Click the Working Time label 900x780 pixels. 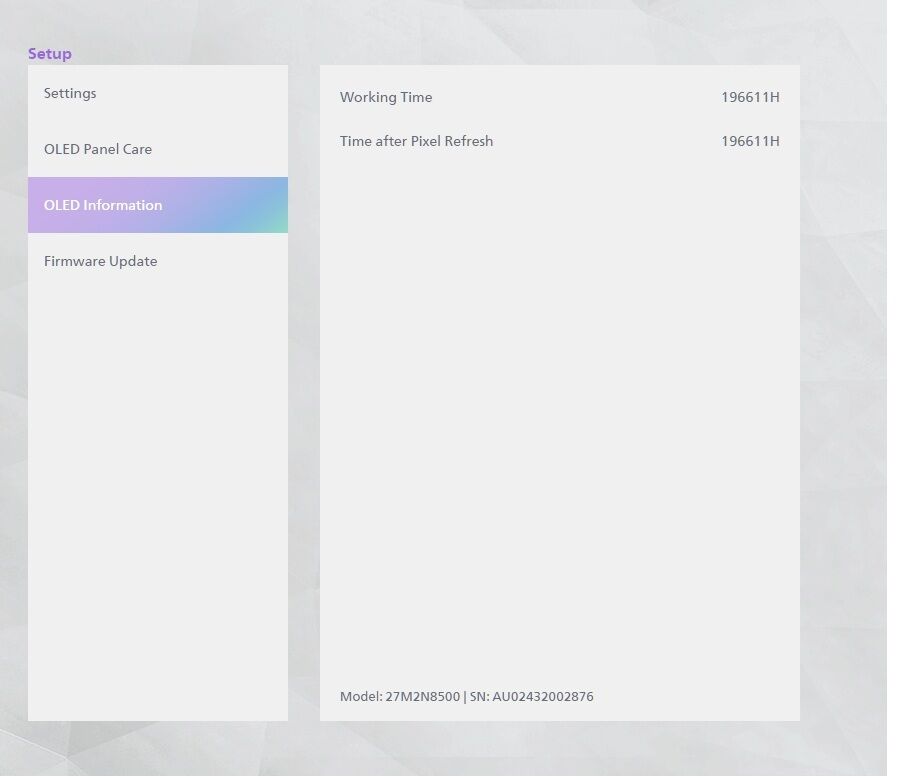click(386, 98)
